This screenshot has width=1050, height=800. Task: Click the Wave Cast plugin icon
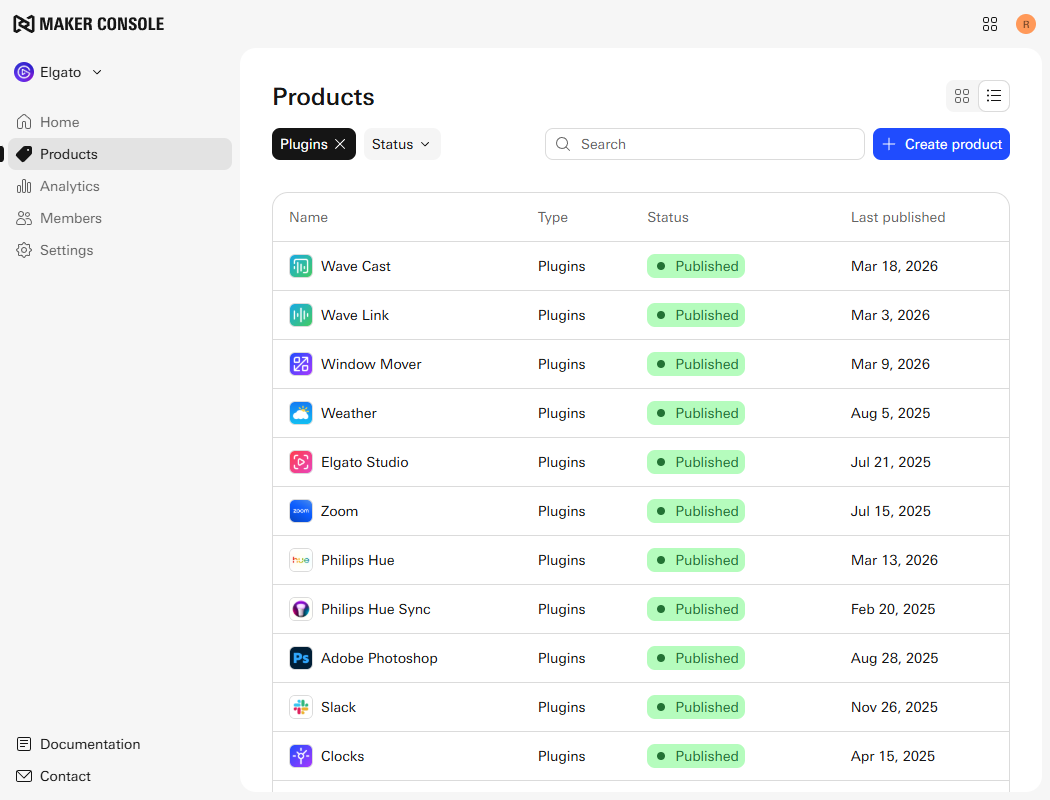tap(301, 266)
